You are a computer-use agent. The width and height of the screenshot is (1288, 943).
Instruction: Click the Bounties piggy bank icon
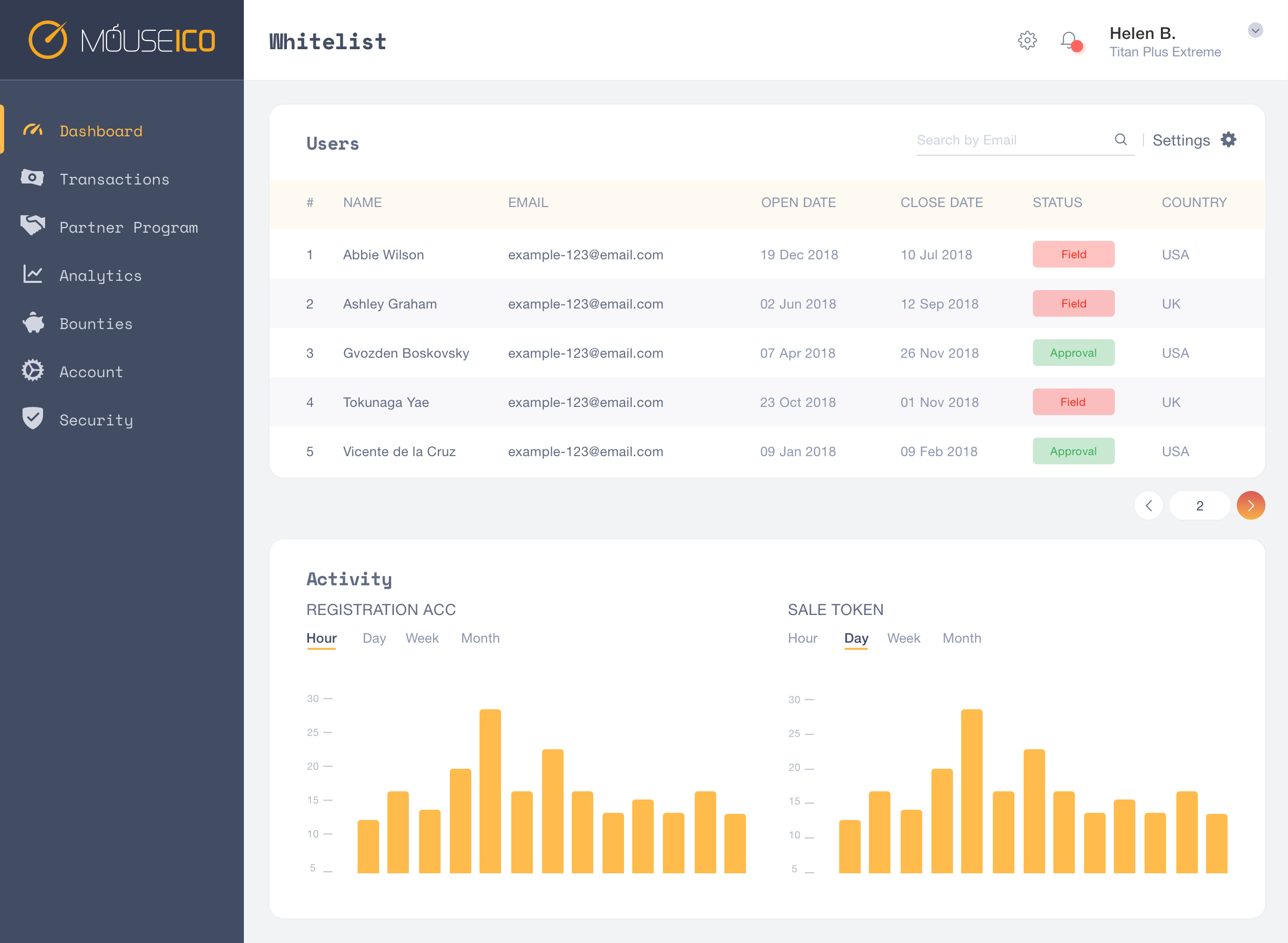click(x=34, y=323)
